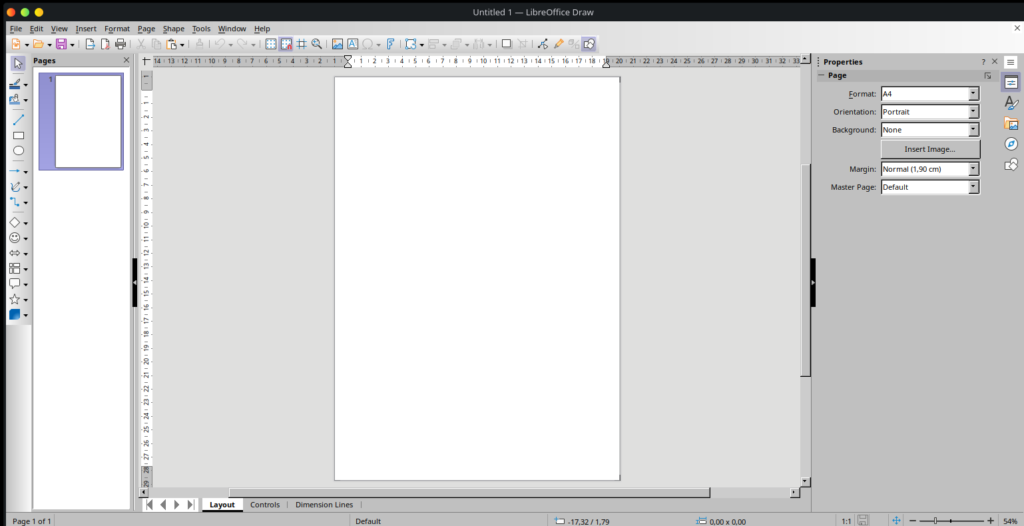Toggle Display Grid in toolbar
Screen dimensions: 1024x526
pyautogui.click(x=271, y=44)
